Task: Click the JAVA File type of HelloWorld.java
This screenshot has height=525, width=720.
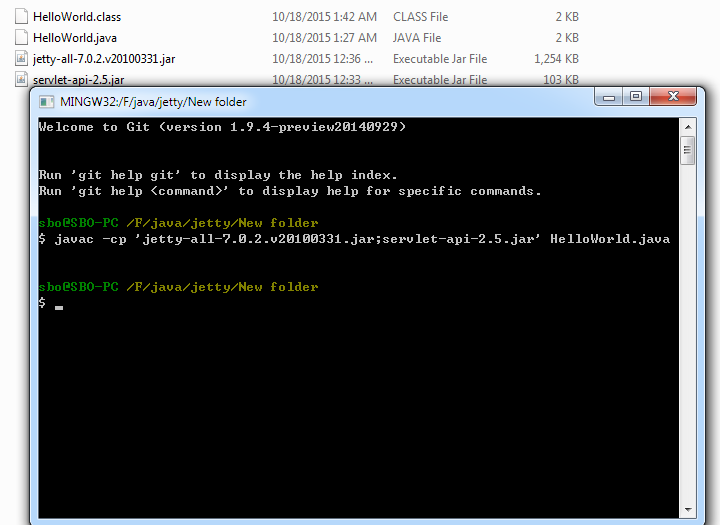Action: click(x=417, y=38)
